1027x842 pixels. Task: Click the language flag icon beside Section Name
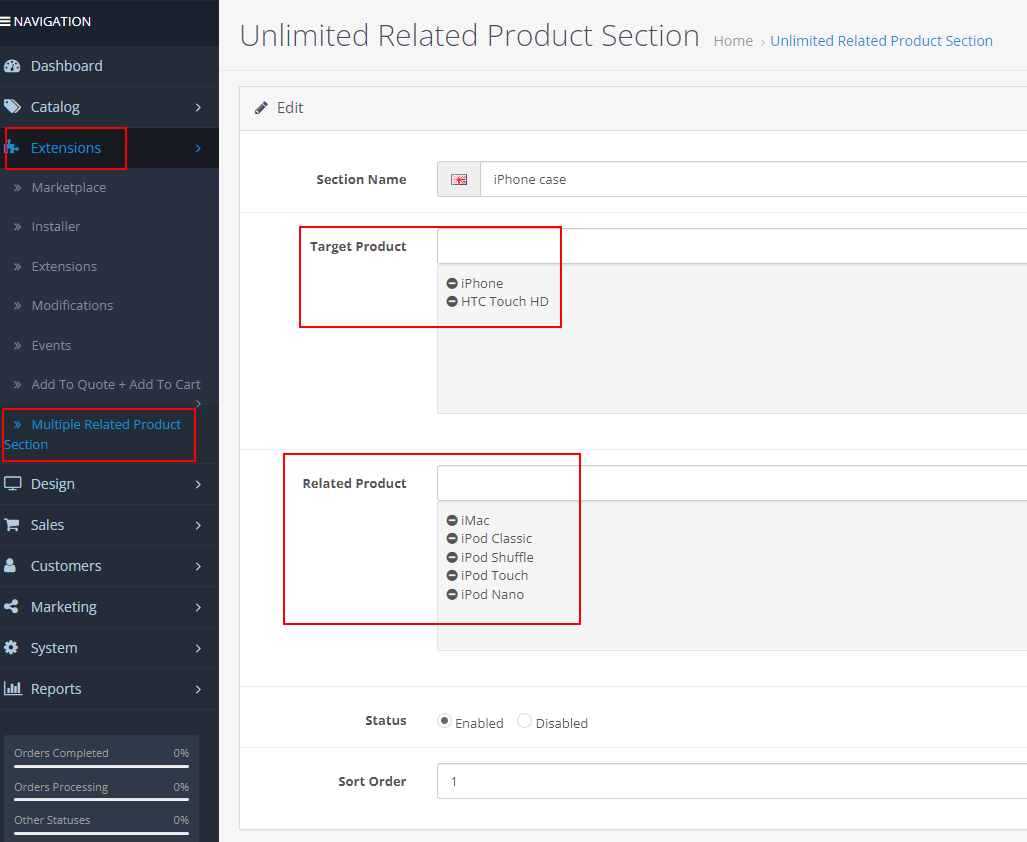coord(459,179)
